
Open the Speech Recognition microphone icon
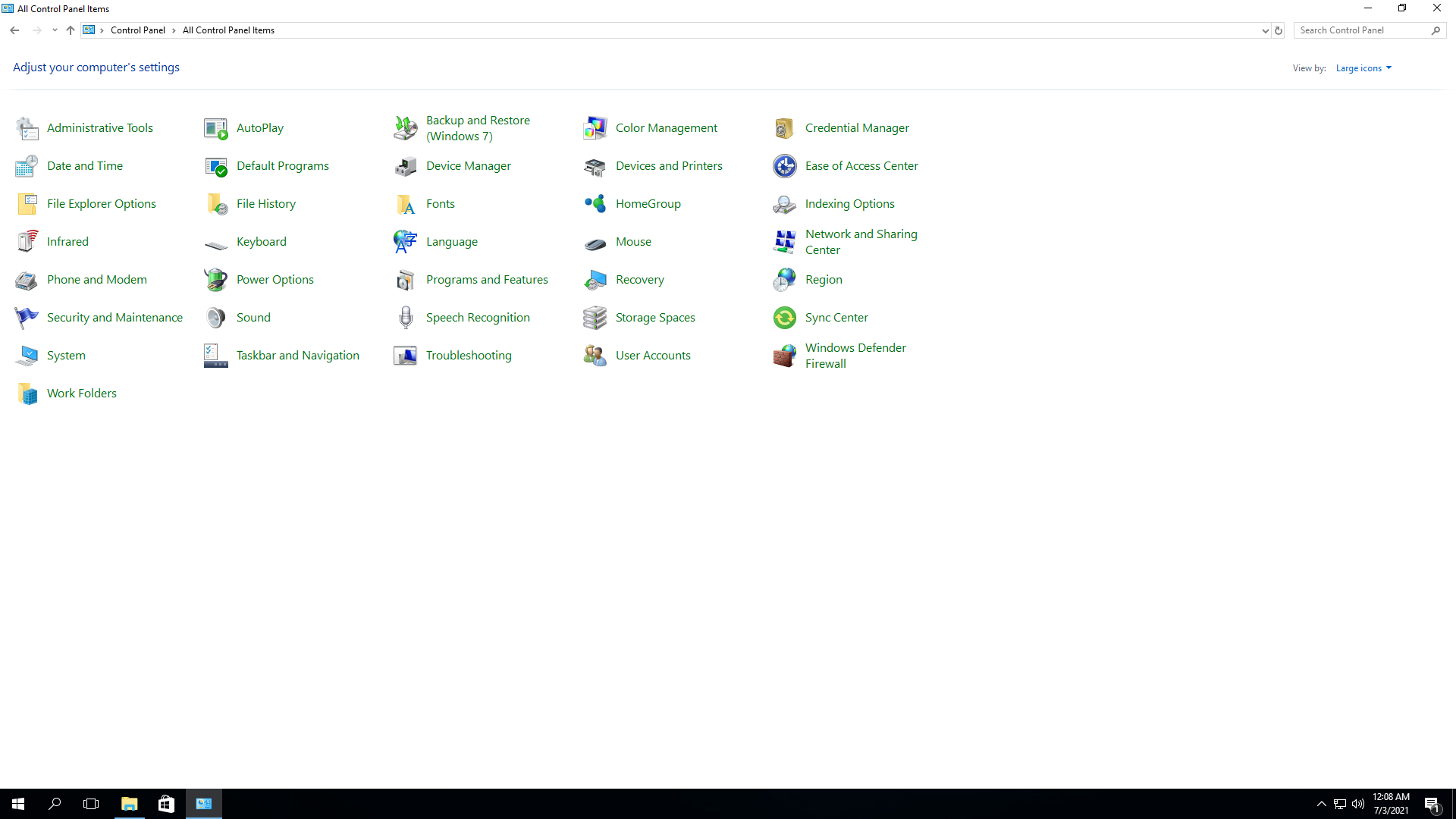[405, 318]
